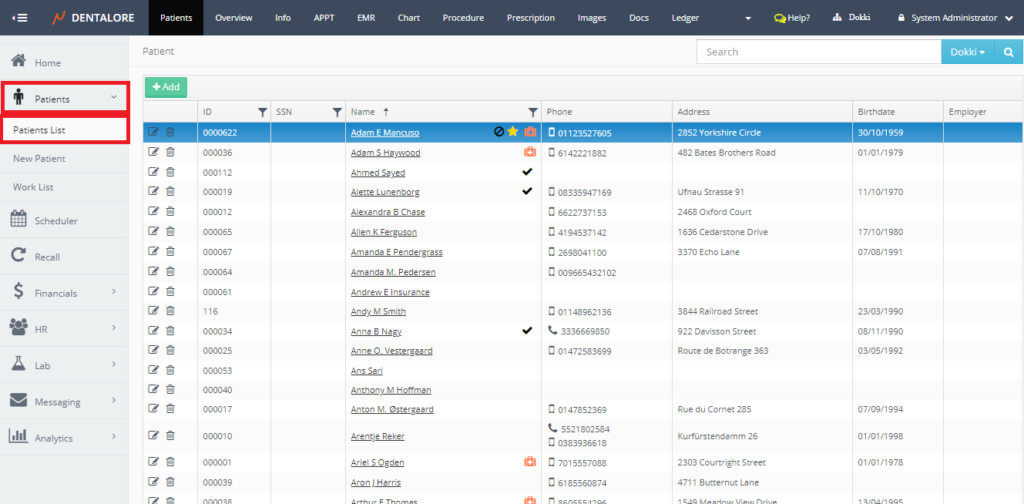Viewport: 1024px width, 504px height.
Task: Expand the Dokki search scope dropdown
Action: point(968,52)
